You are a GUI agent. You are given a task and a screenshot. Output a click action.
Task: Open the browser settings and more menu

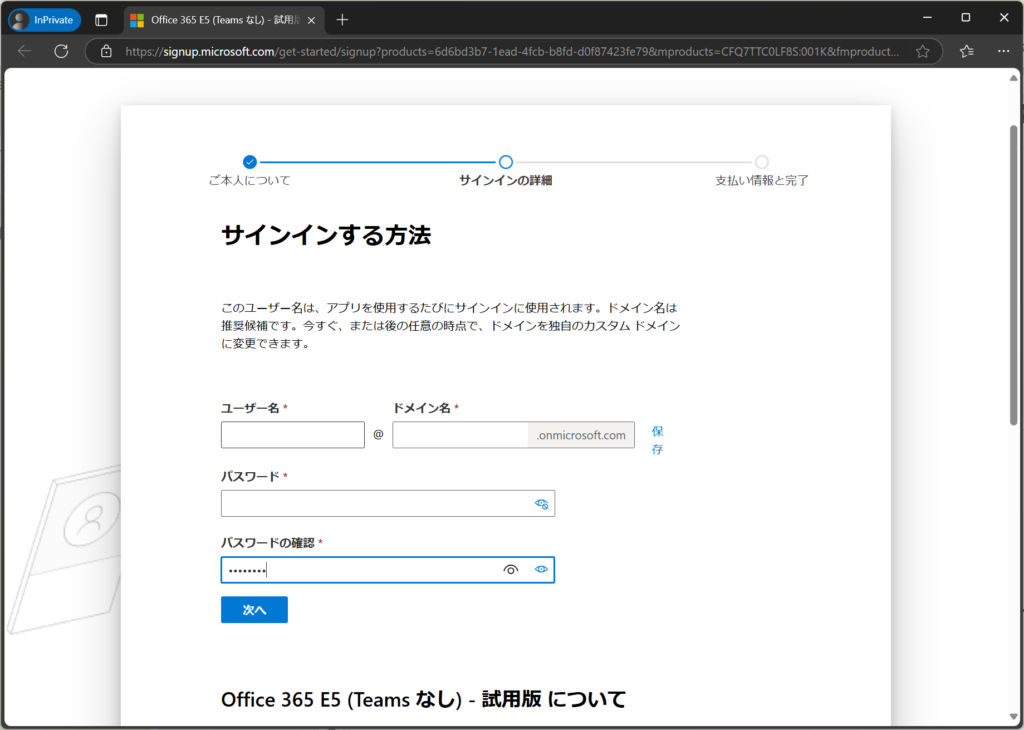click(1001, 51)
